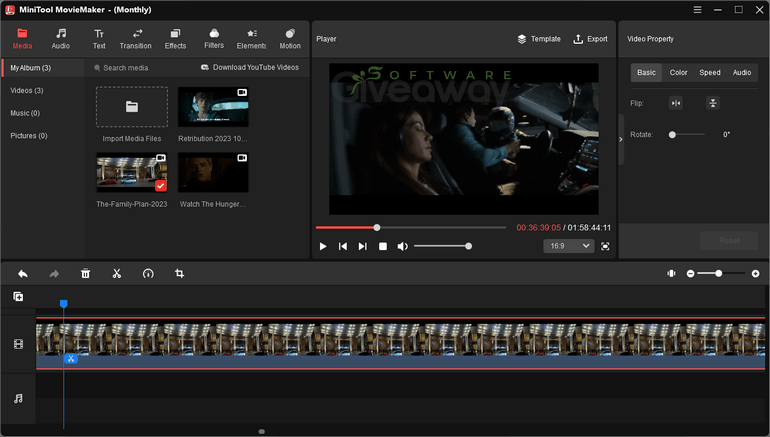Click the Reset button
This screenshot has width=770, height=437.
[x=729, y=241]
